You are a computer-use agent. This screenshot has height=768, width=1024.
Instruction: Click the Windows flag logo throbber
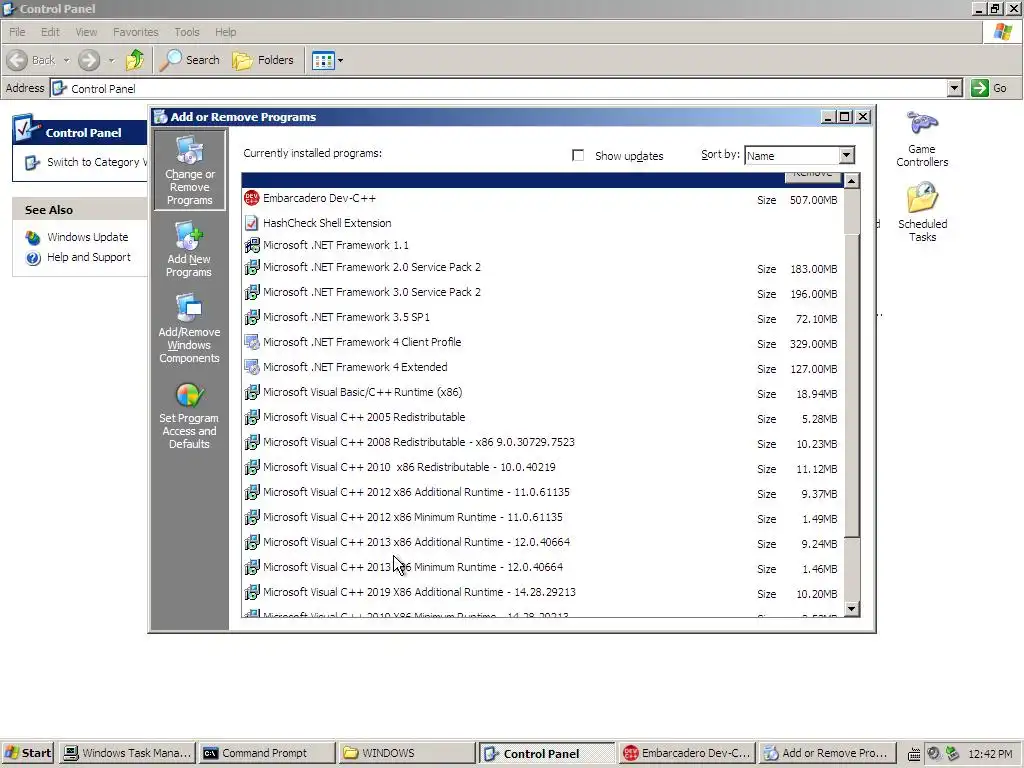tap(1002, 32)
